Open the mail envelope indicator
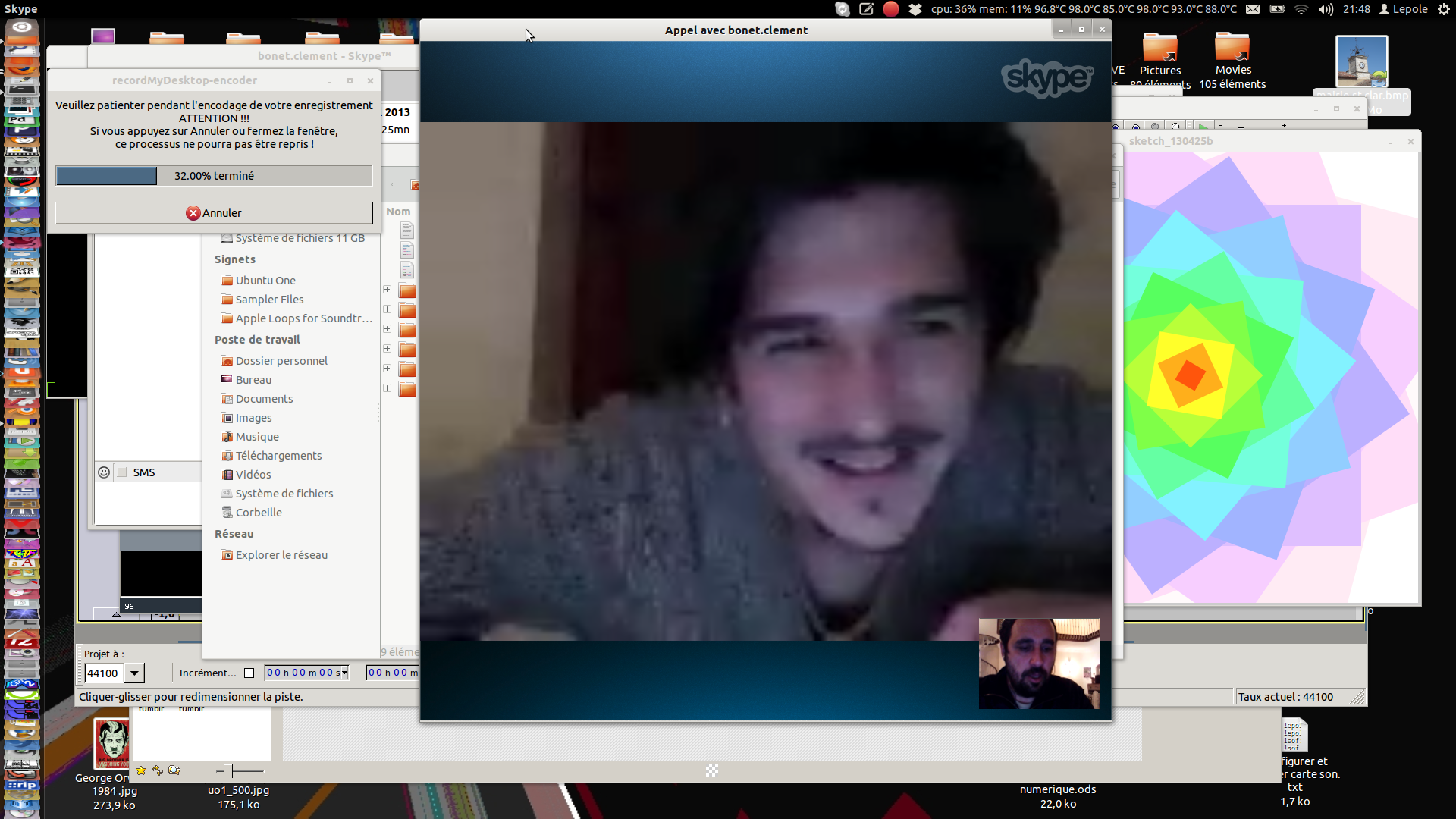This screenshot has width=1456, height=819. pyautogui.click(x=1253, y=9)
